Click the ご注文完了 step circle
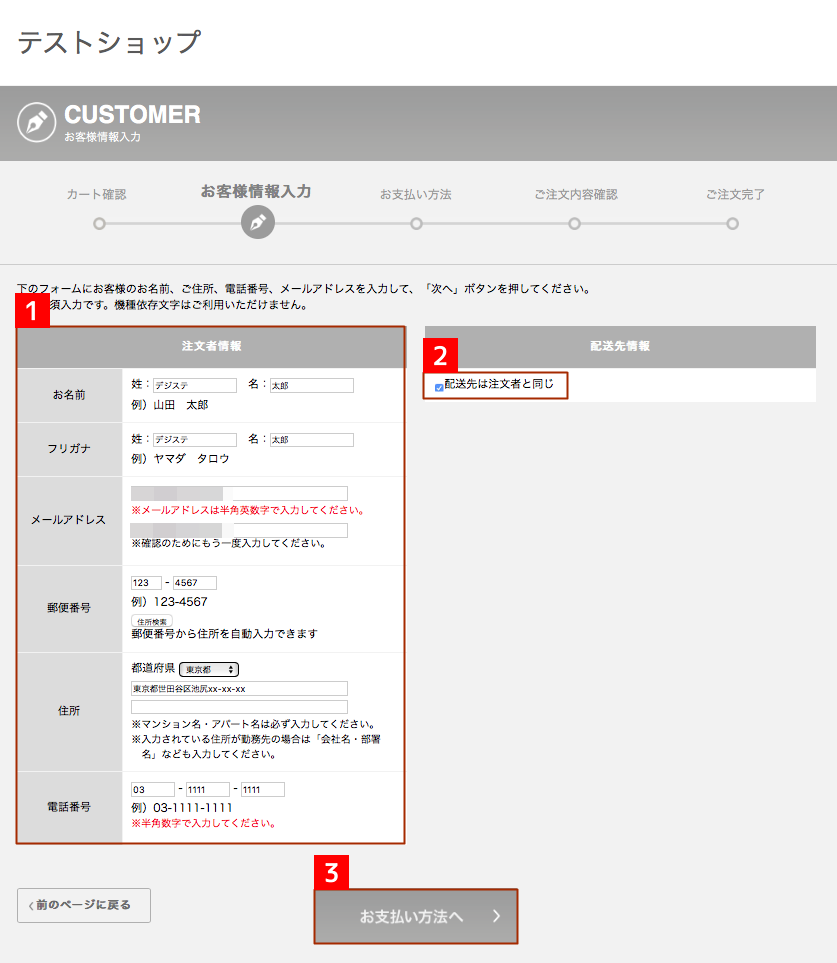837x963 pixels. pyautogui.click(x=733, y=224)
